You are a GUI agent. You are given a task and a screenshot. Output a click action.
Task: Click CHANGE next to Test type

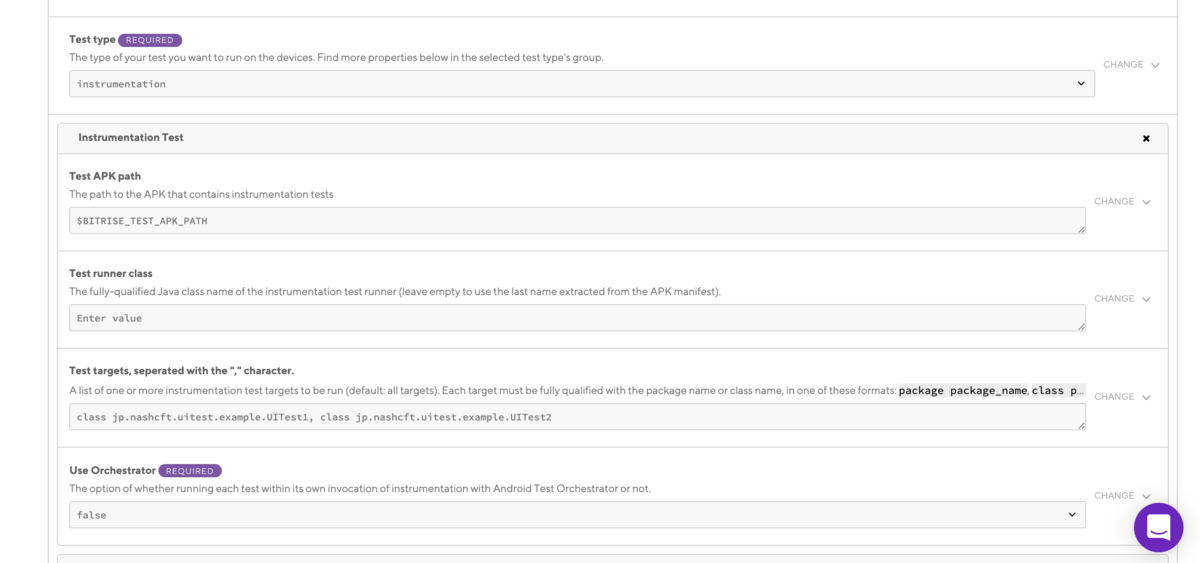tap(1131, 65)
